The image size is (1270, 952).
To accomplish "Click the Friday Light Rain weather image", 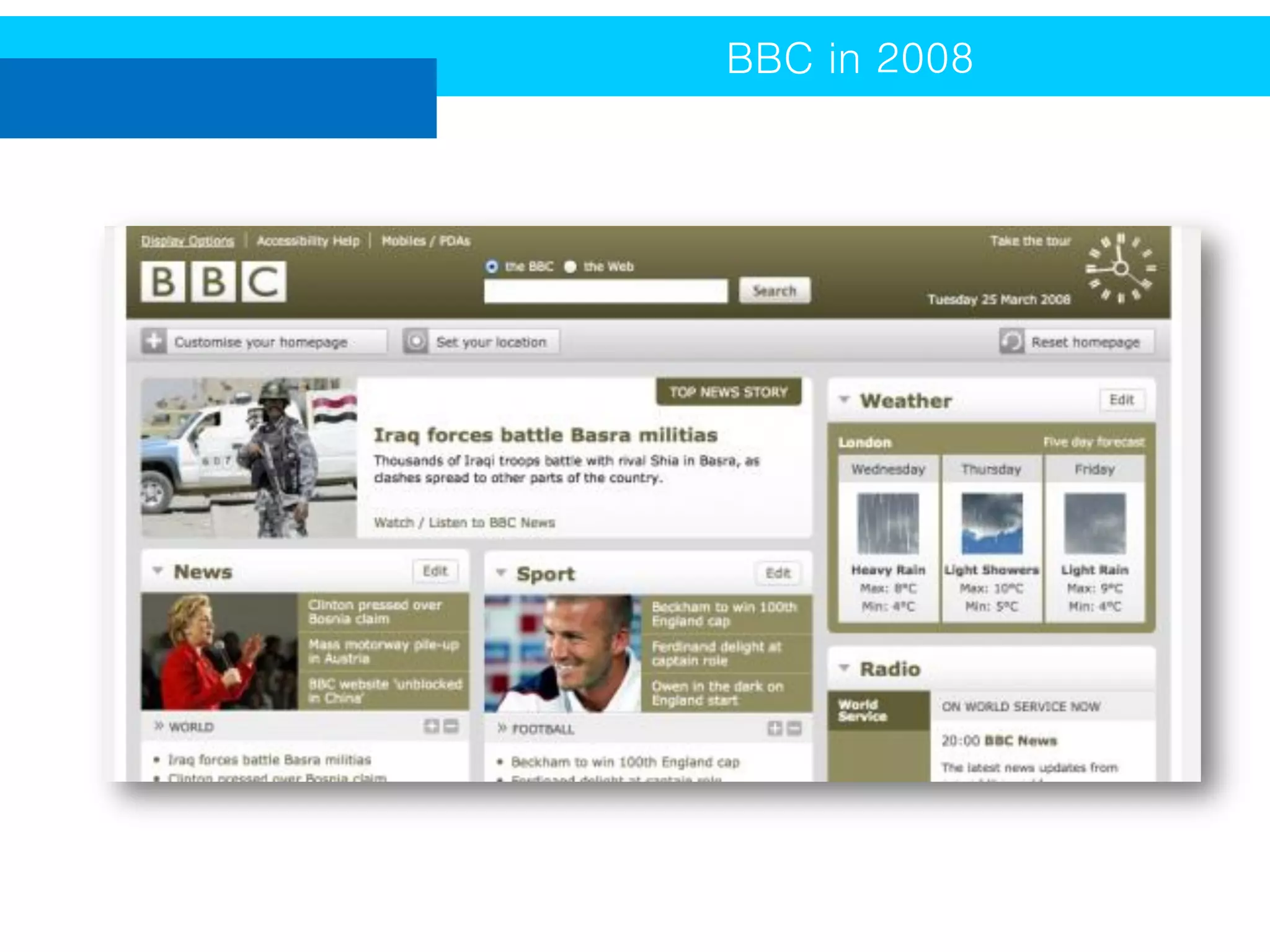I will pyautogui.click(x=1095, y=523).
